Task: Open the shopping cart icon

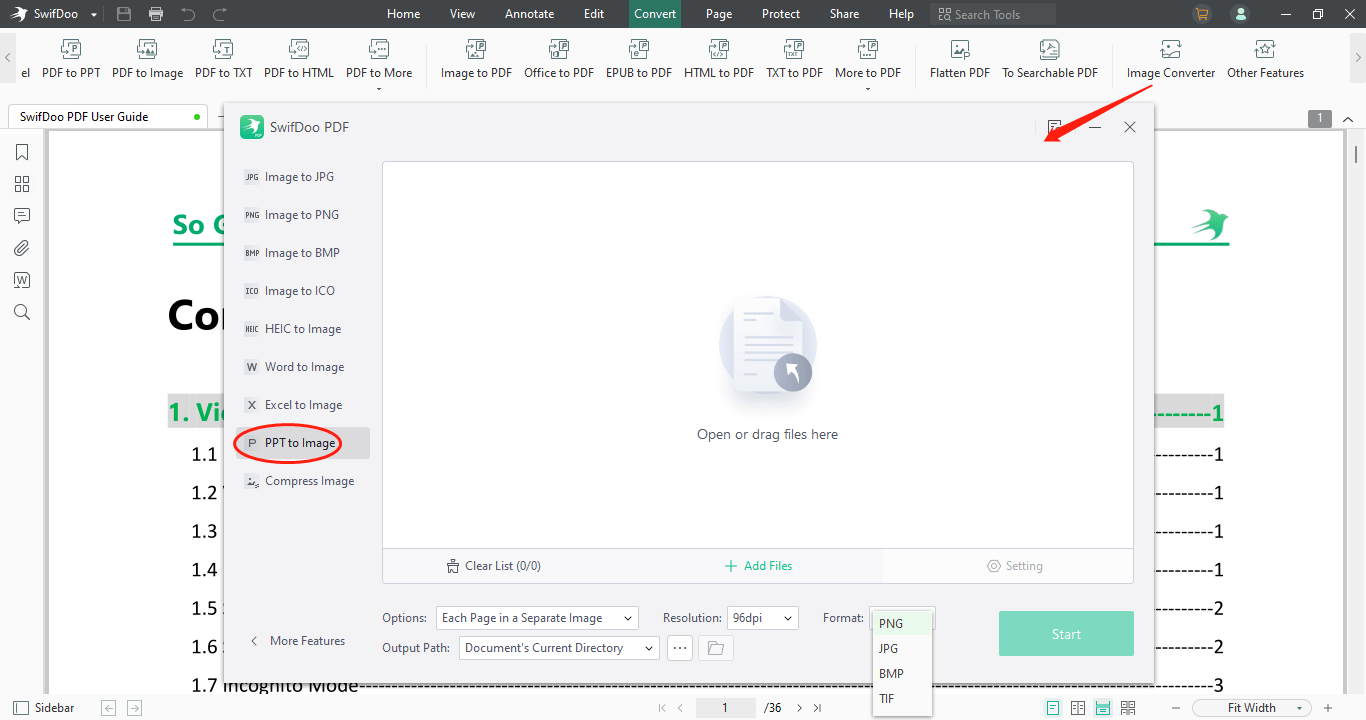Action: click(1202, 14)
